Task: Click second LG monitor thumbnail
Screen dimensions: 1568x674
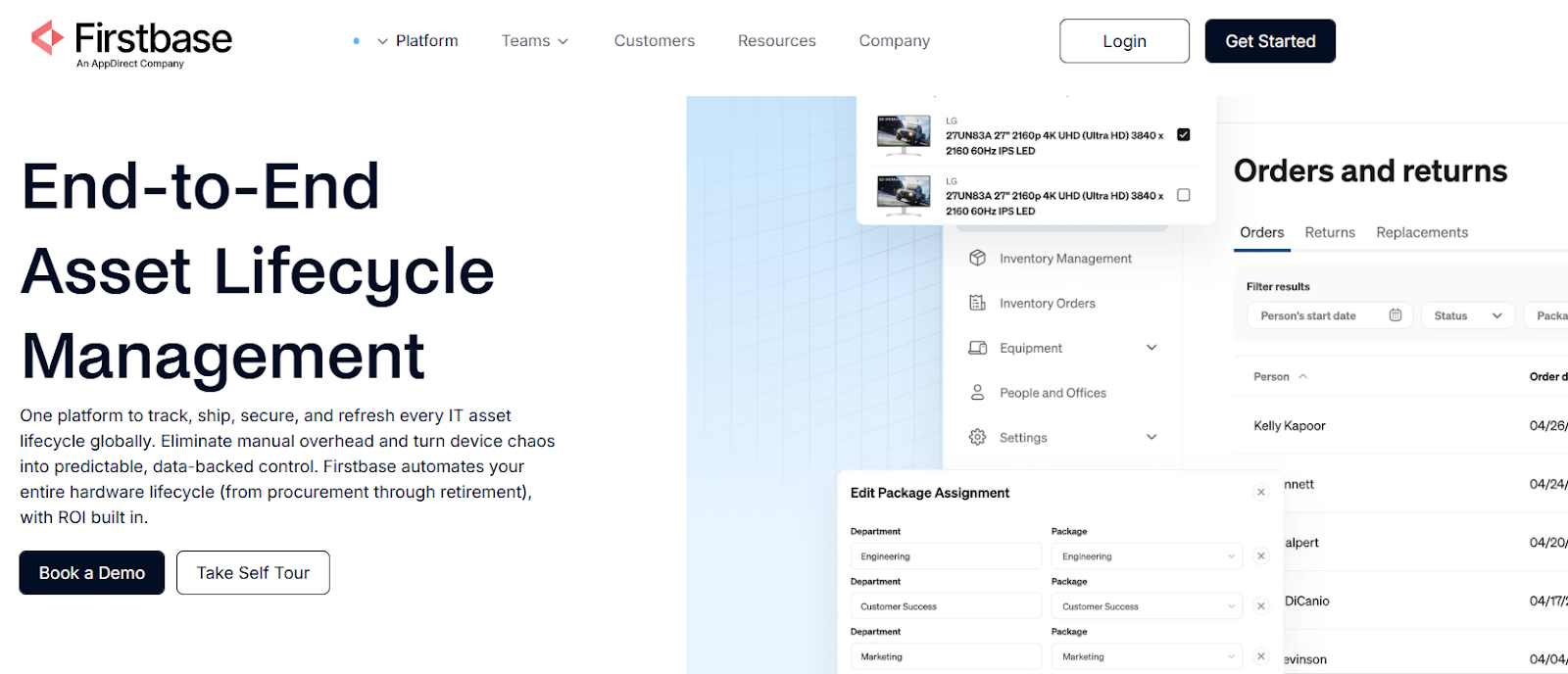Action: tap(904, 196)
